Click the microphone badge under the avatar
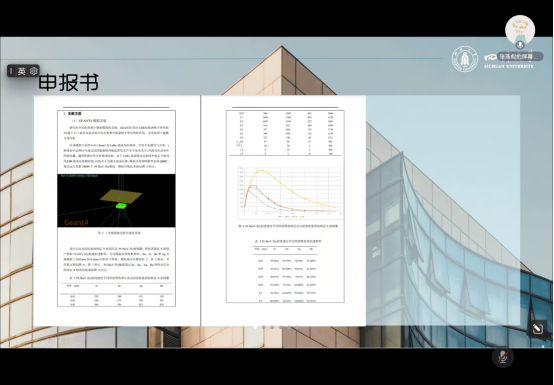The width and height of the screenshot is (554, 385). [520, 45]
